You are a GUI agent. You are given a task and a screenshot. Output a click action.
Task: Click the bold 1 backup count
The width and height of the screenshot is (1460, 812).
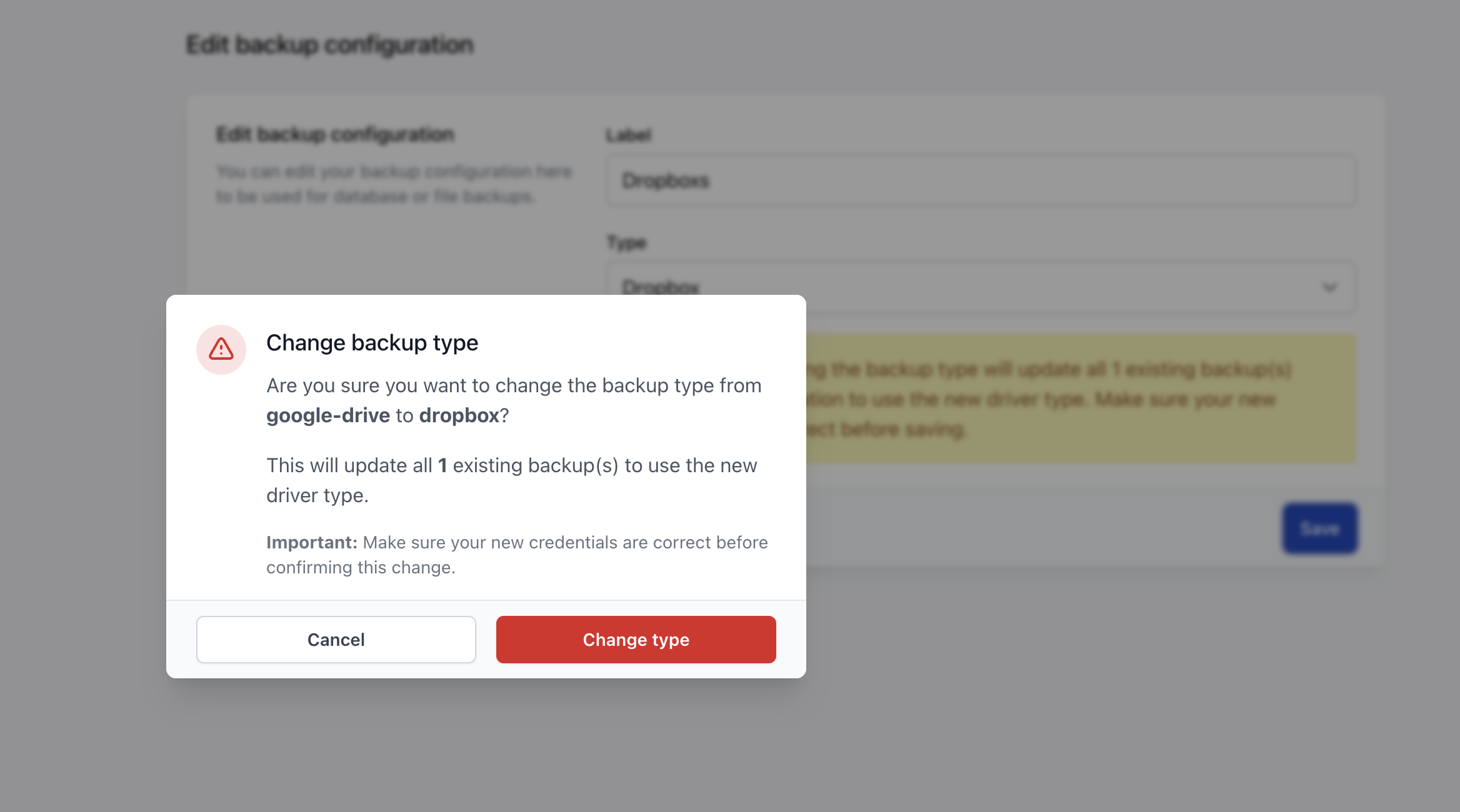tap(442, 465)
